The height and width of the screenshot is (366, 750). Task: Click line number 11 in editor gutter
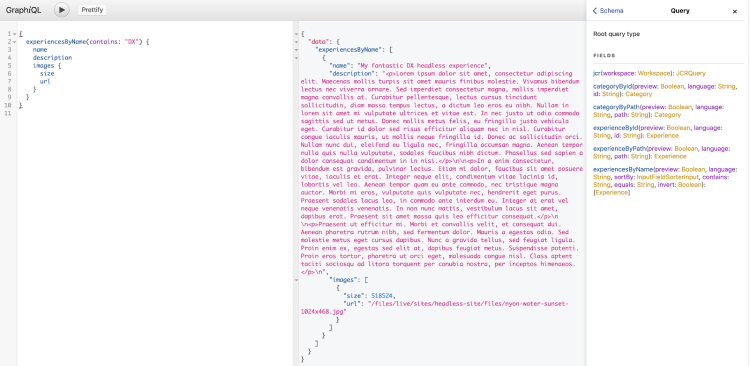(9, 113)
